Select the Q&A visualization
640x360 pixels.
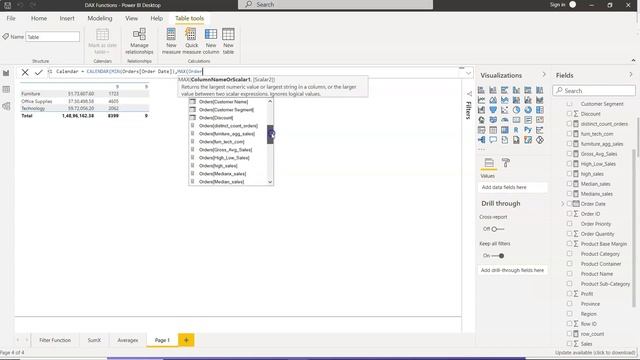pyautogui.click(x=493, y=140)
